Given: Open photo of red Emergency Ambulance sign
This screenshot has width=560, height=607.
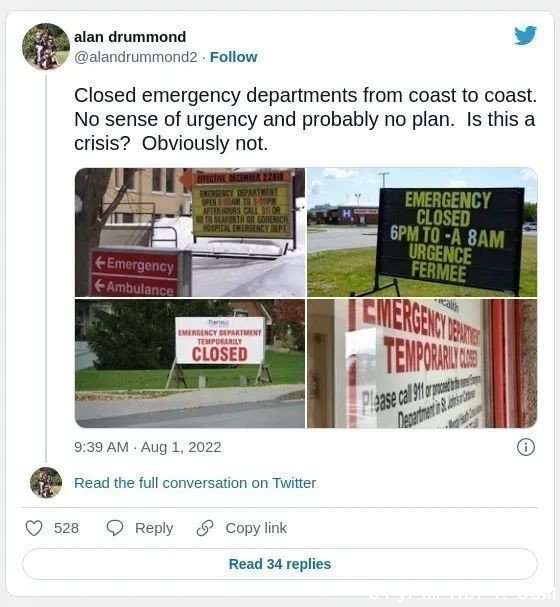Looking at the screenshot, I should click(x=190, y=232).
